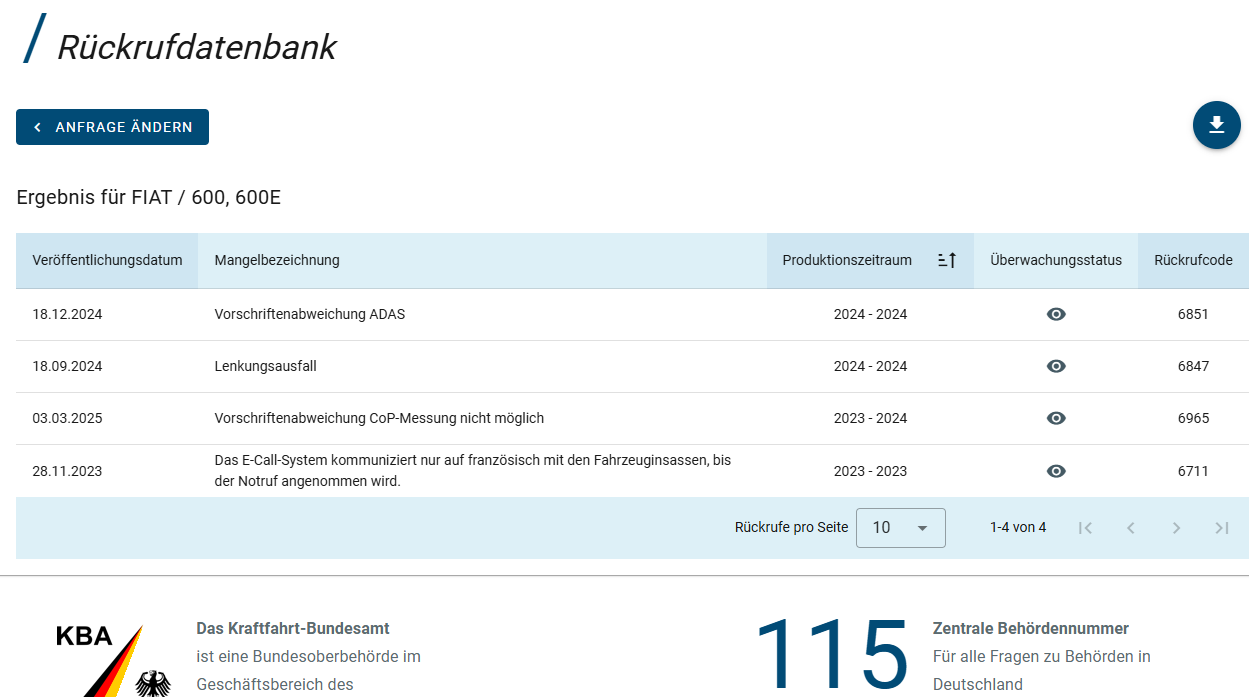Screen dimensions: 1249x697
Task: Sort by Veröffentlichungsdatum column header
Action: click(107, 260)
